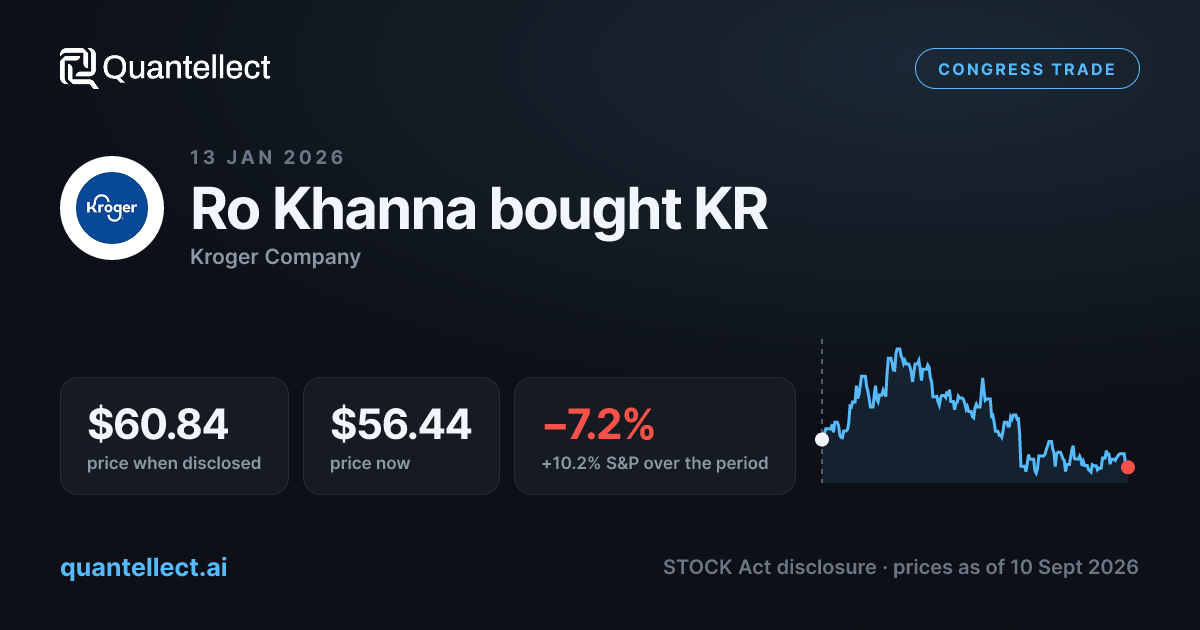Click the price now label
Image resolution: width=1200 pixels, height=630 pixels.
click(370, 463)
